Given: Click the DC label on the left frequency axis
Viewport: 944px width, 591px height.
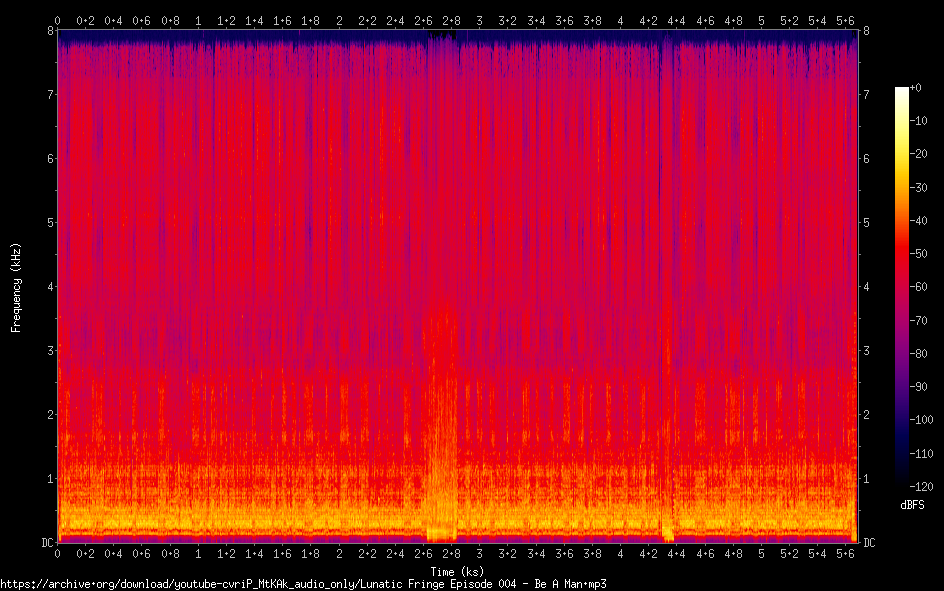Looking at the screenshot, I should pos(45,542).
